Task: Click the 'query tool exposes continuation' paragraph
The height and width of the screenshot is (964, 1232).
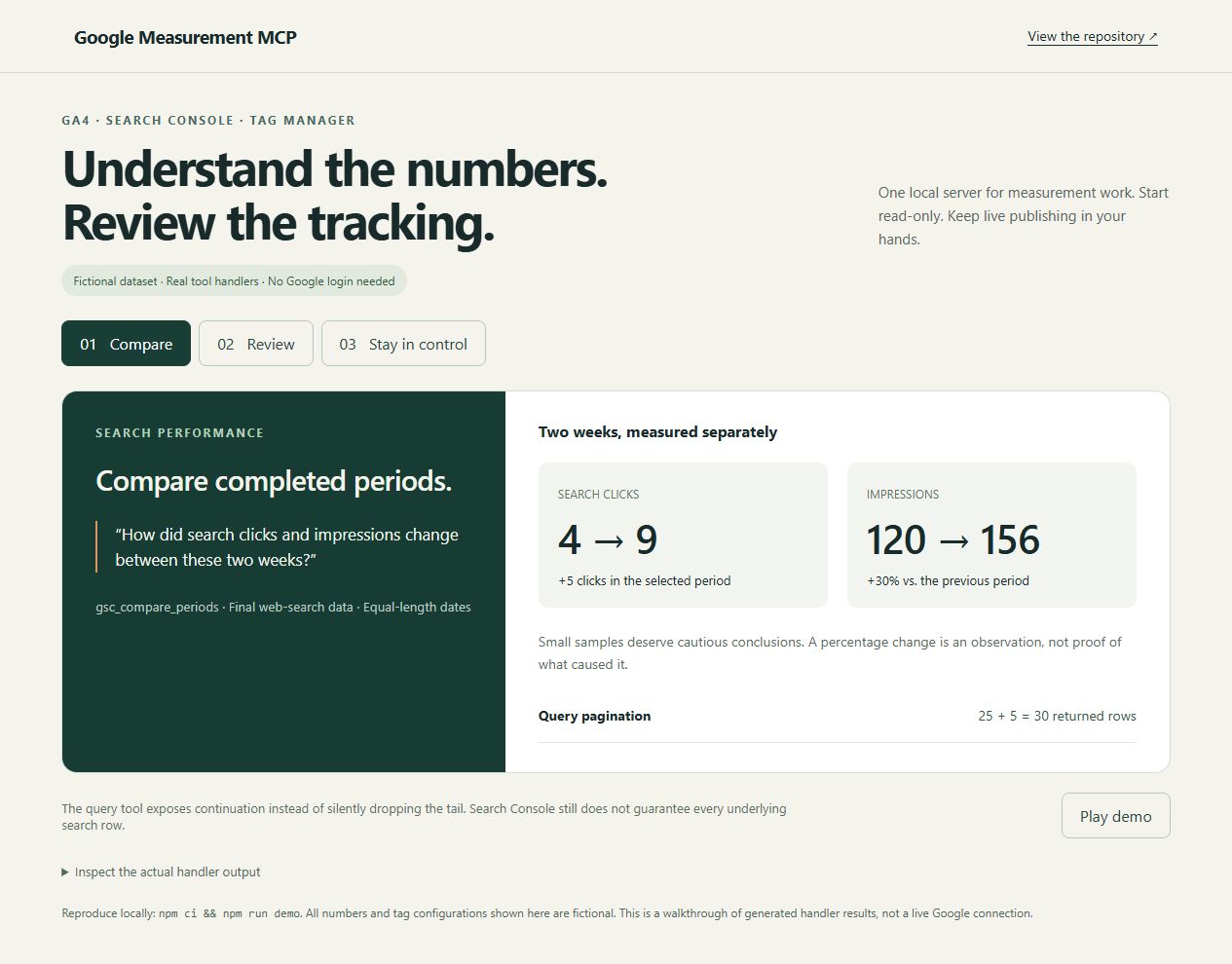Action: [x=424, y=817]
